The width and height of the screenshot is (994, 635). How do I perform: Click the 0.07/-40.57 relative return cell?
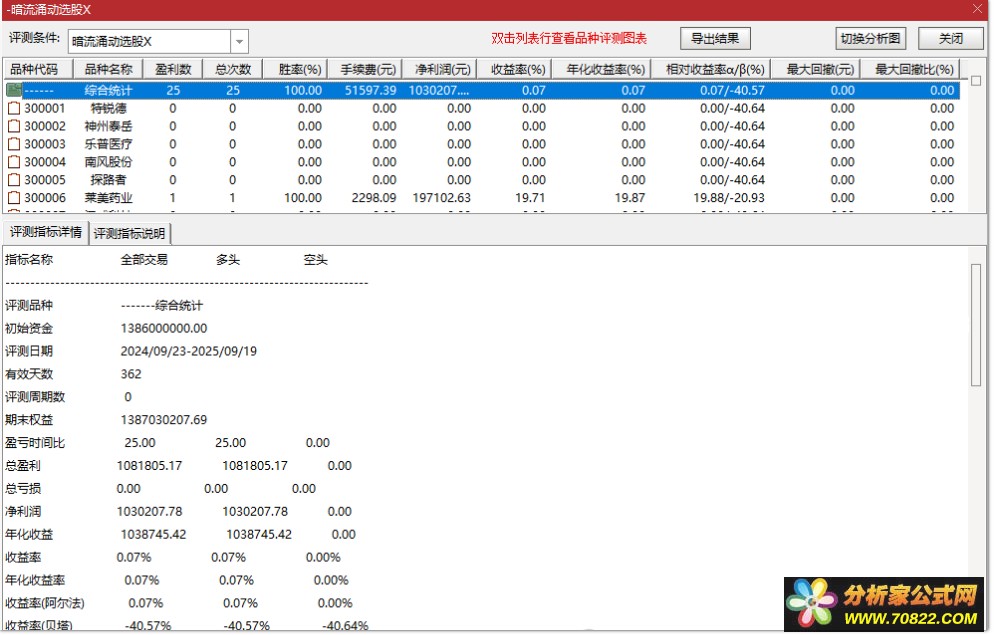point(732,91)
